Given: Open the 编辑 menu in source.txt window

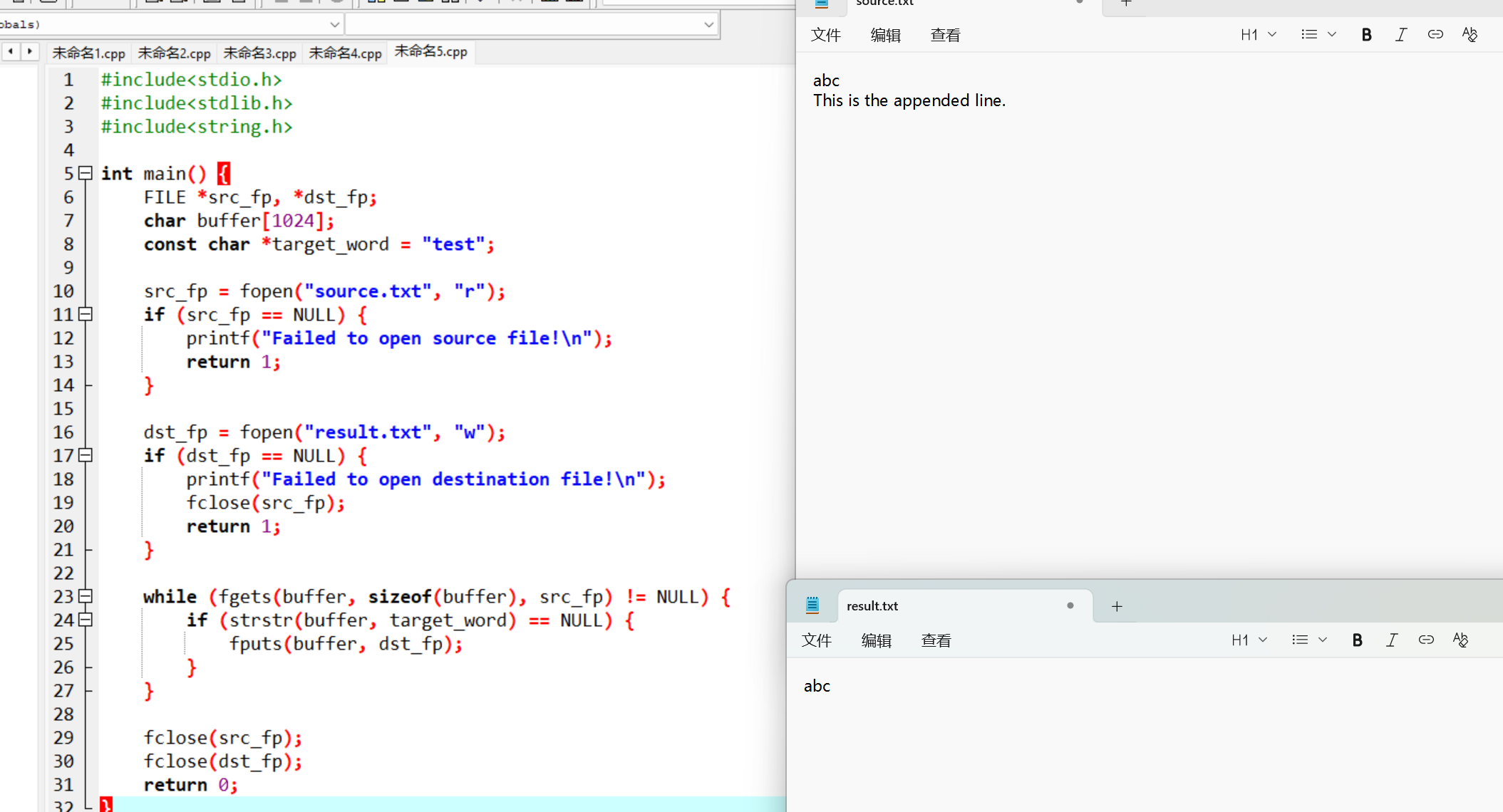Looking at the screenshot, I should coord(885,36).
